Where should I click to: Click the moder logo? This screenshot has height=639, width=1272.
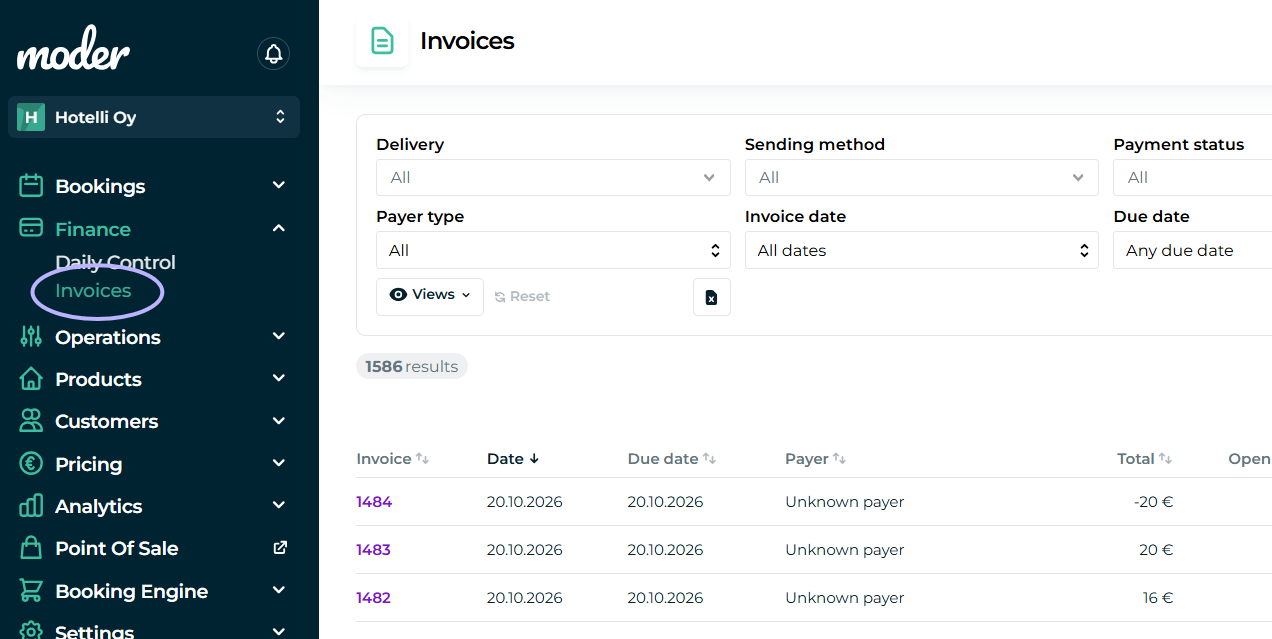tap(73, 50)
